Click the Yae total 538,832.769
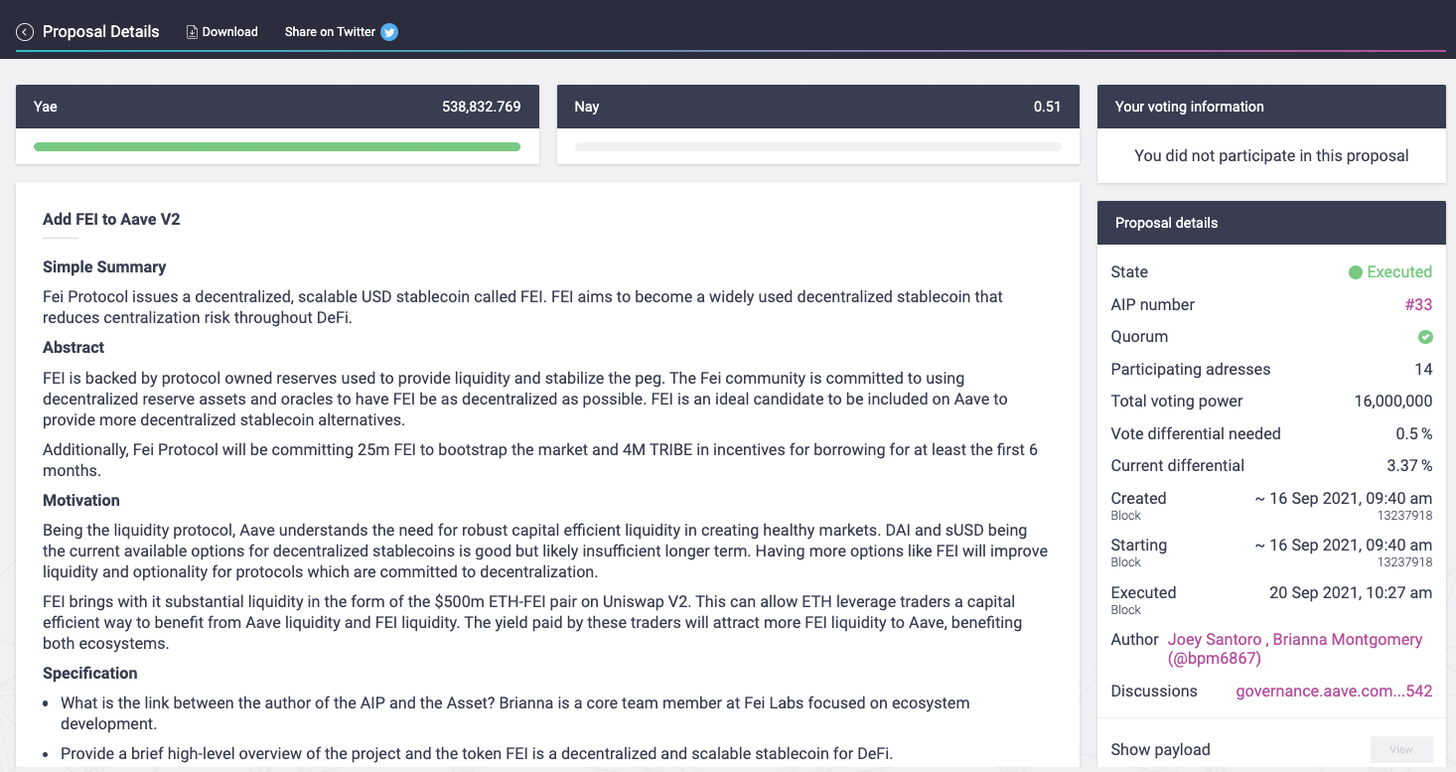The height and width of the screenshot is (772, 1456). 481,107
